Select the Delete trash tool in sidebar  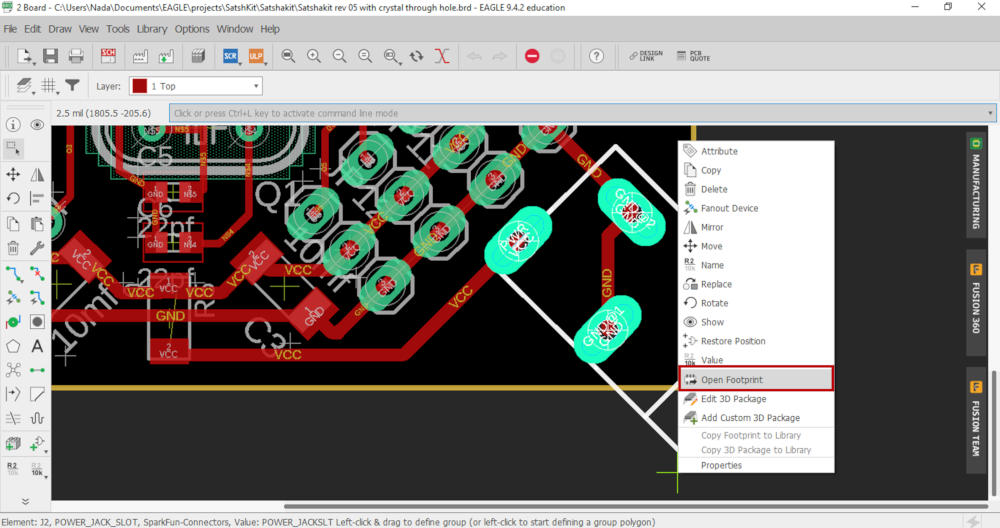click(x=13, y=247)
